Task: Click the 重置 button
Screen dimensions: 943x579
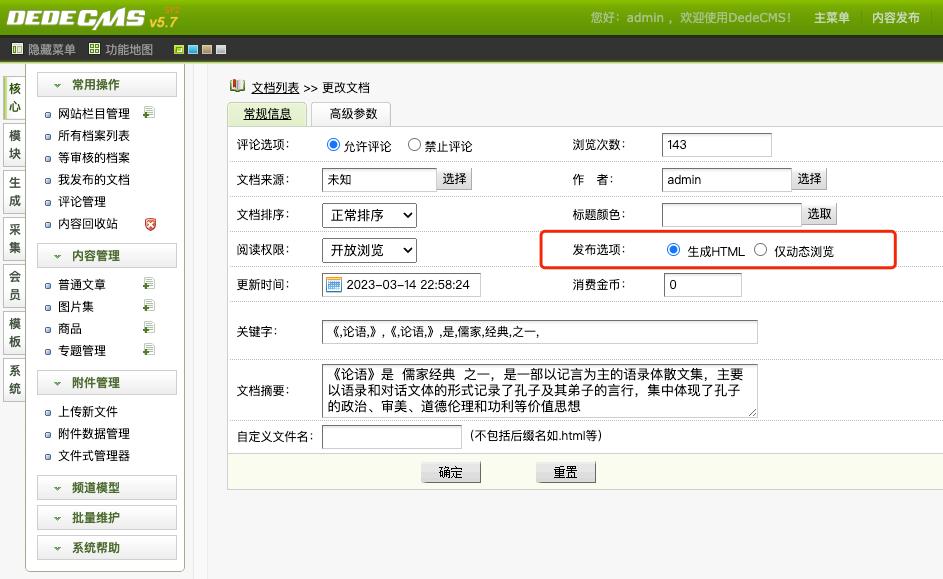Action: tap(565, 472)
